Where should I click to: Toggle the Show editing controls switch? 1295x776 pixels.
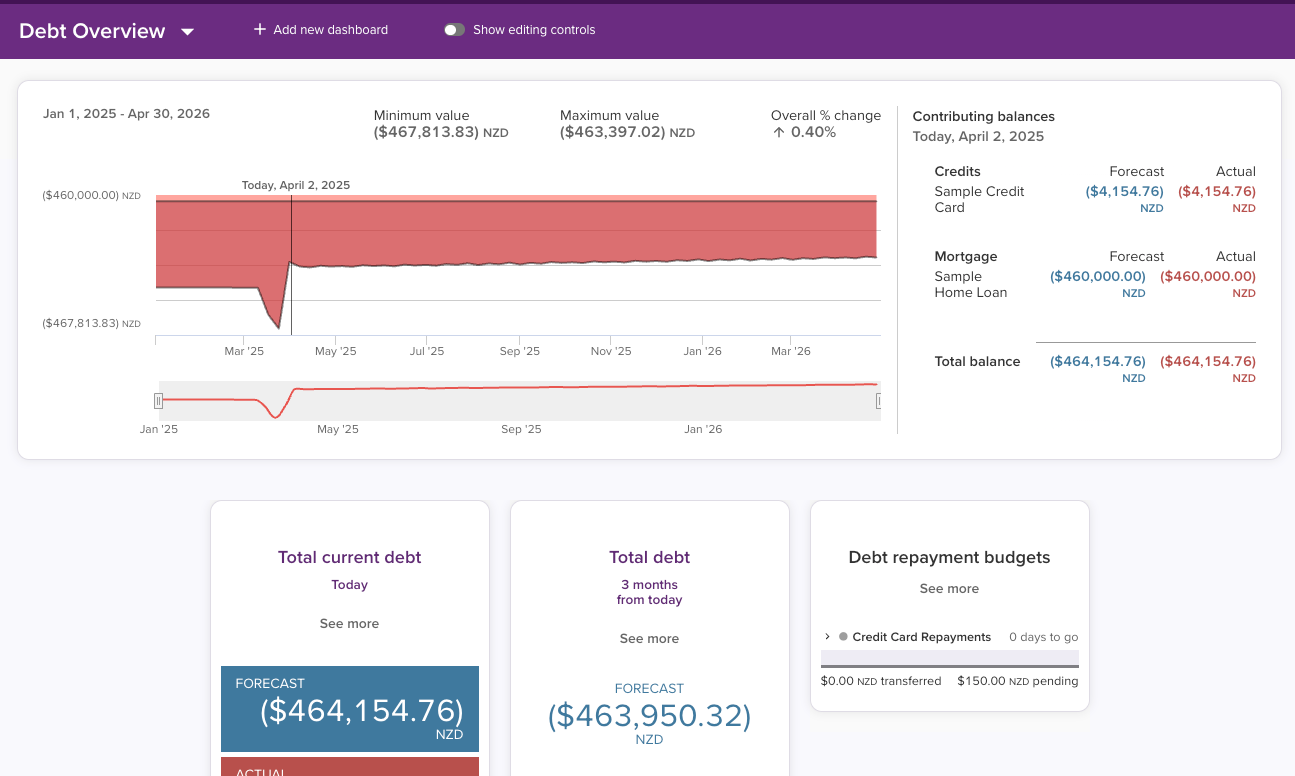(455, 30)
